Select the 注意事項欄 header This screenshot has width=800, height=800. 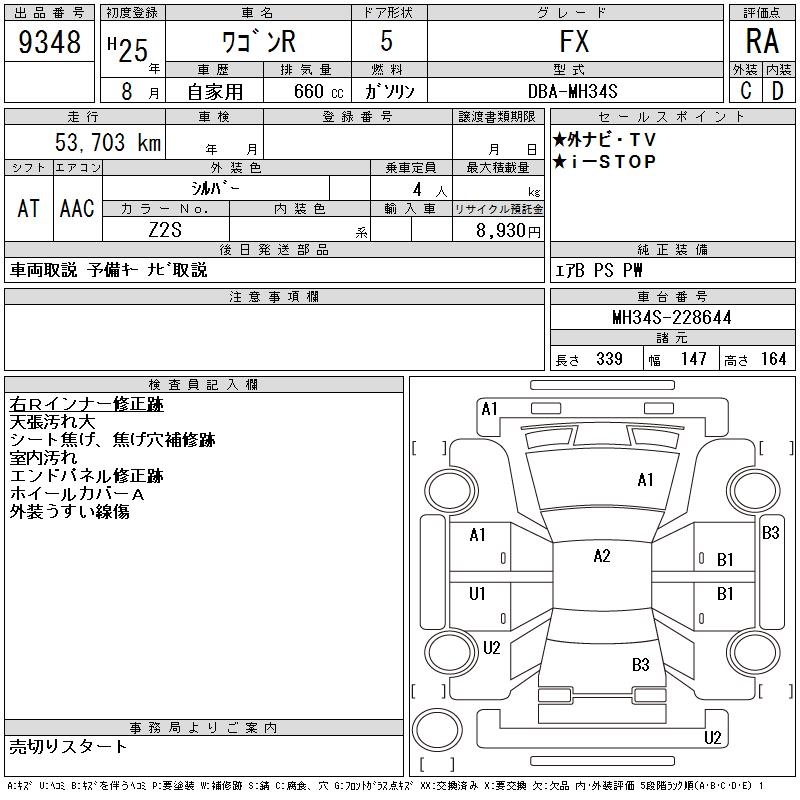274,296
